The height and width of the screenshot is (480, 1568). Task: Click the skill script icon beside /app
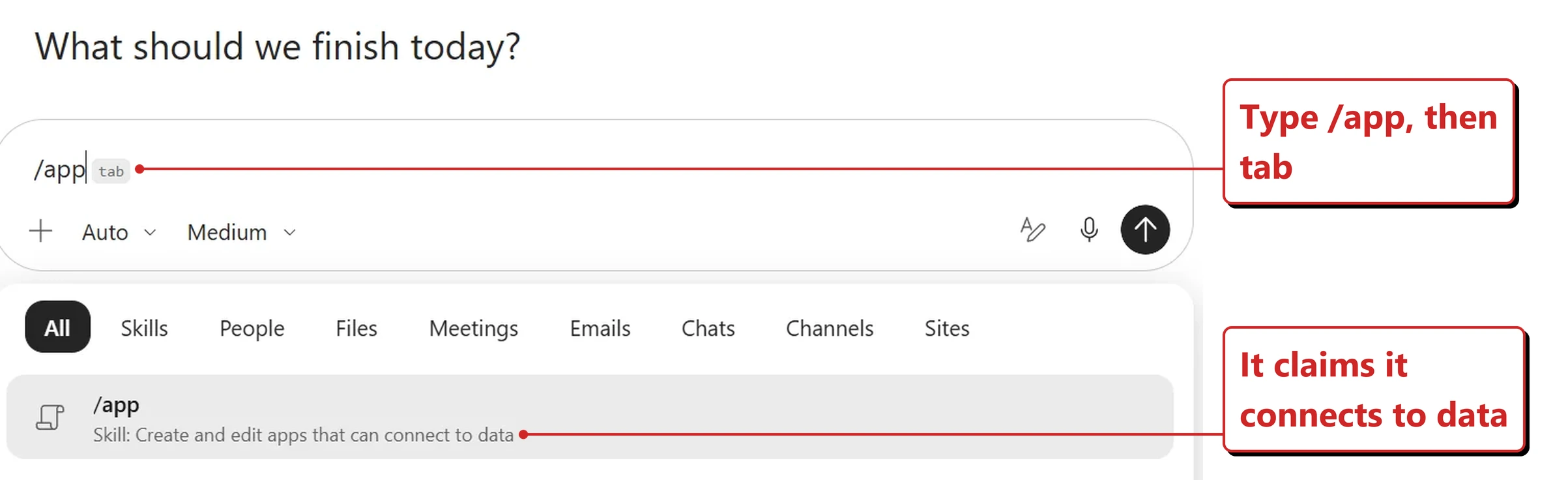[50, 417]
